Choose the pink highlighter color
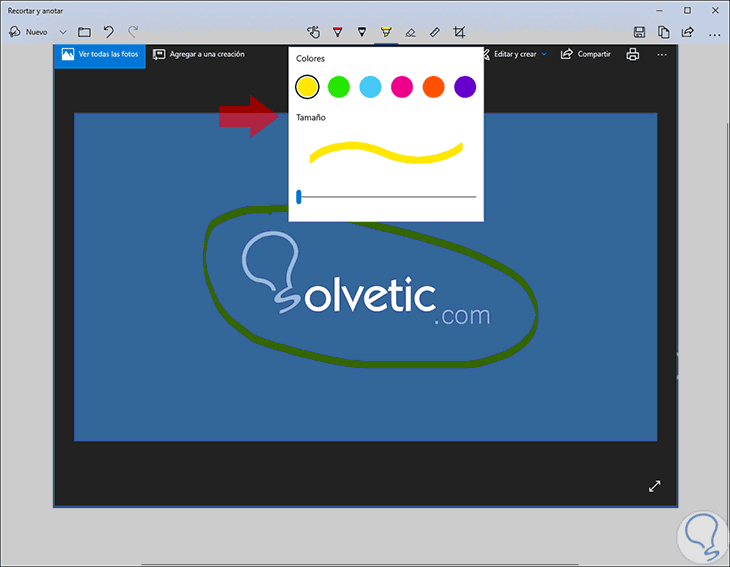Image resolution: width=730 pixels, height=567 pixels. [402, 87]
